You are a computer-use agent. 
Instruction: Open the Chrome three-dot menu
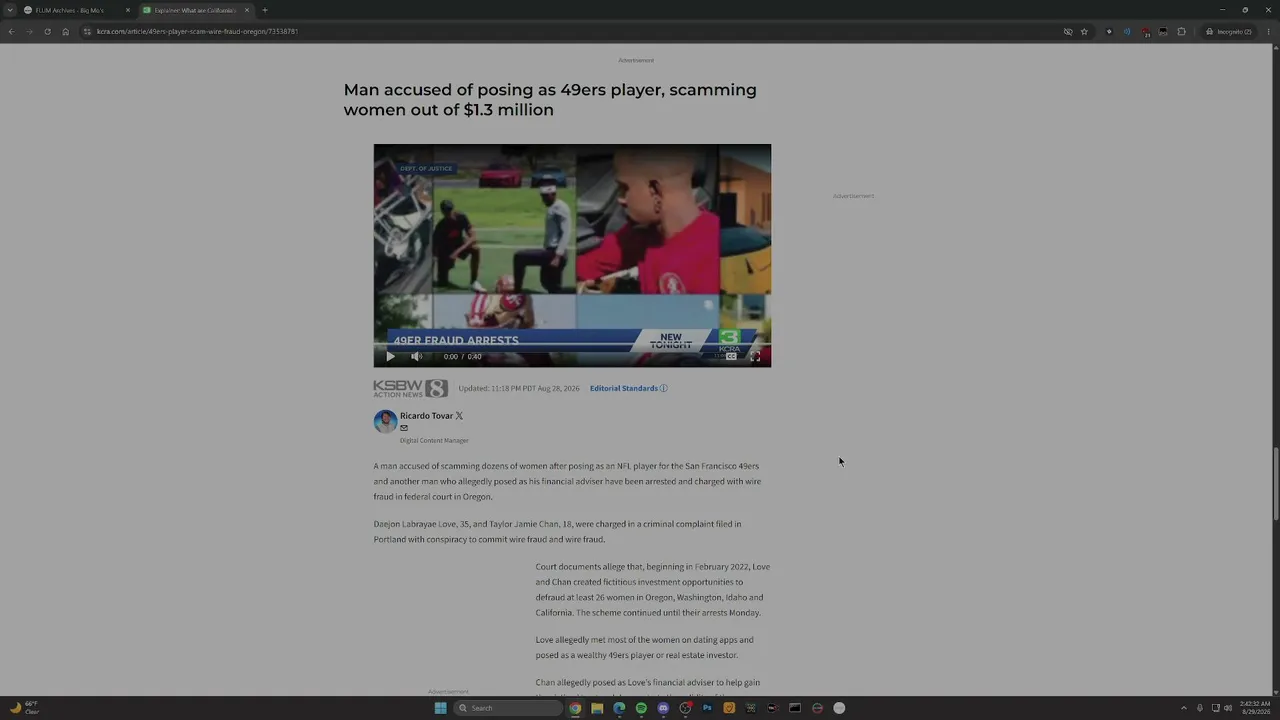[1269, 31]
